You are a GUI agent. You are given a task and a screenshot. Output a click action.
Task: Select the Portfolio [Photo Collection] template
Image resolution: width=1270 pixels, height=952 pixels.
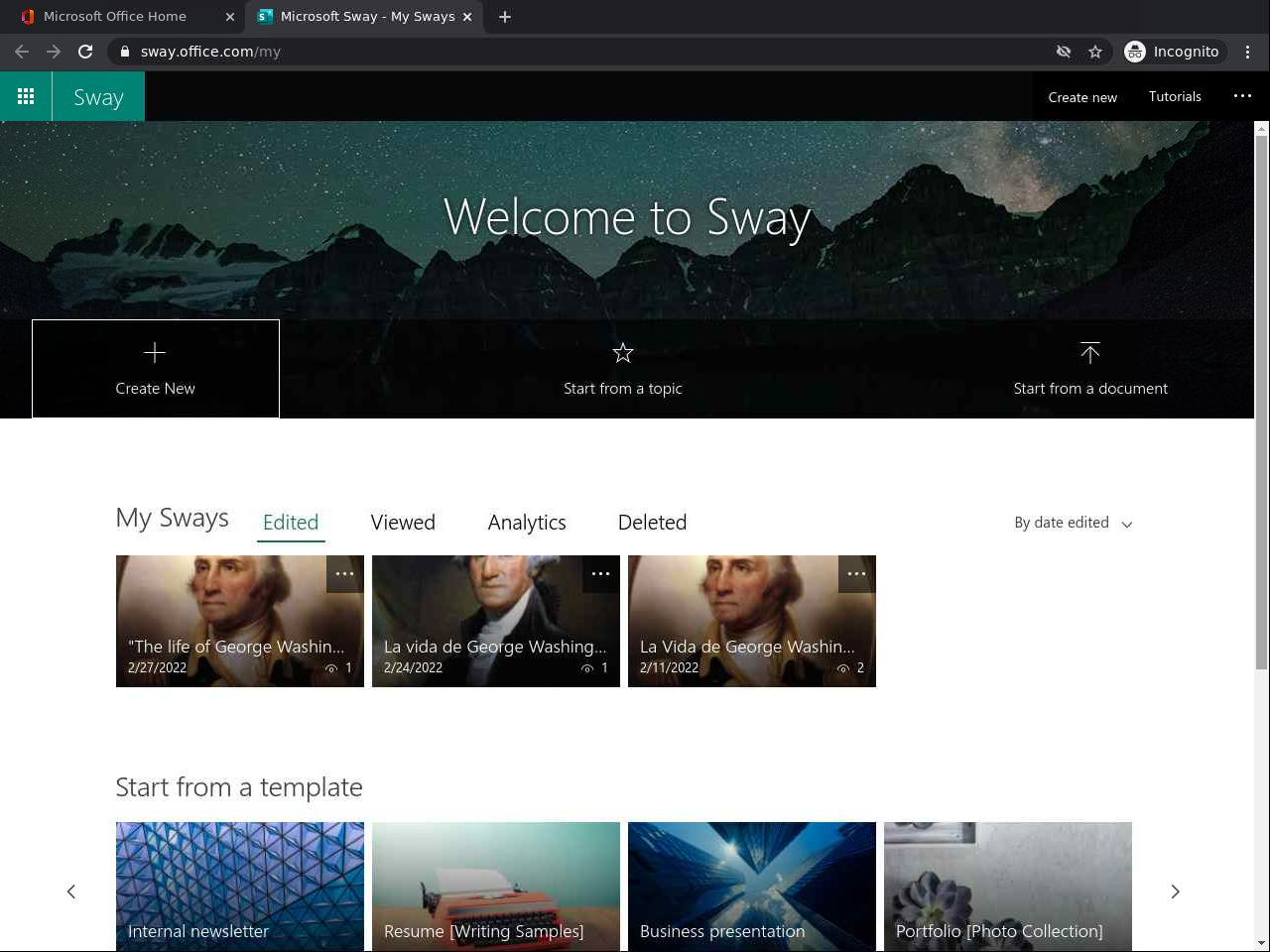(x=1008, y=887)
